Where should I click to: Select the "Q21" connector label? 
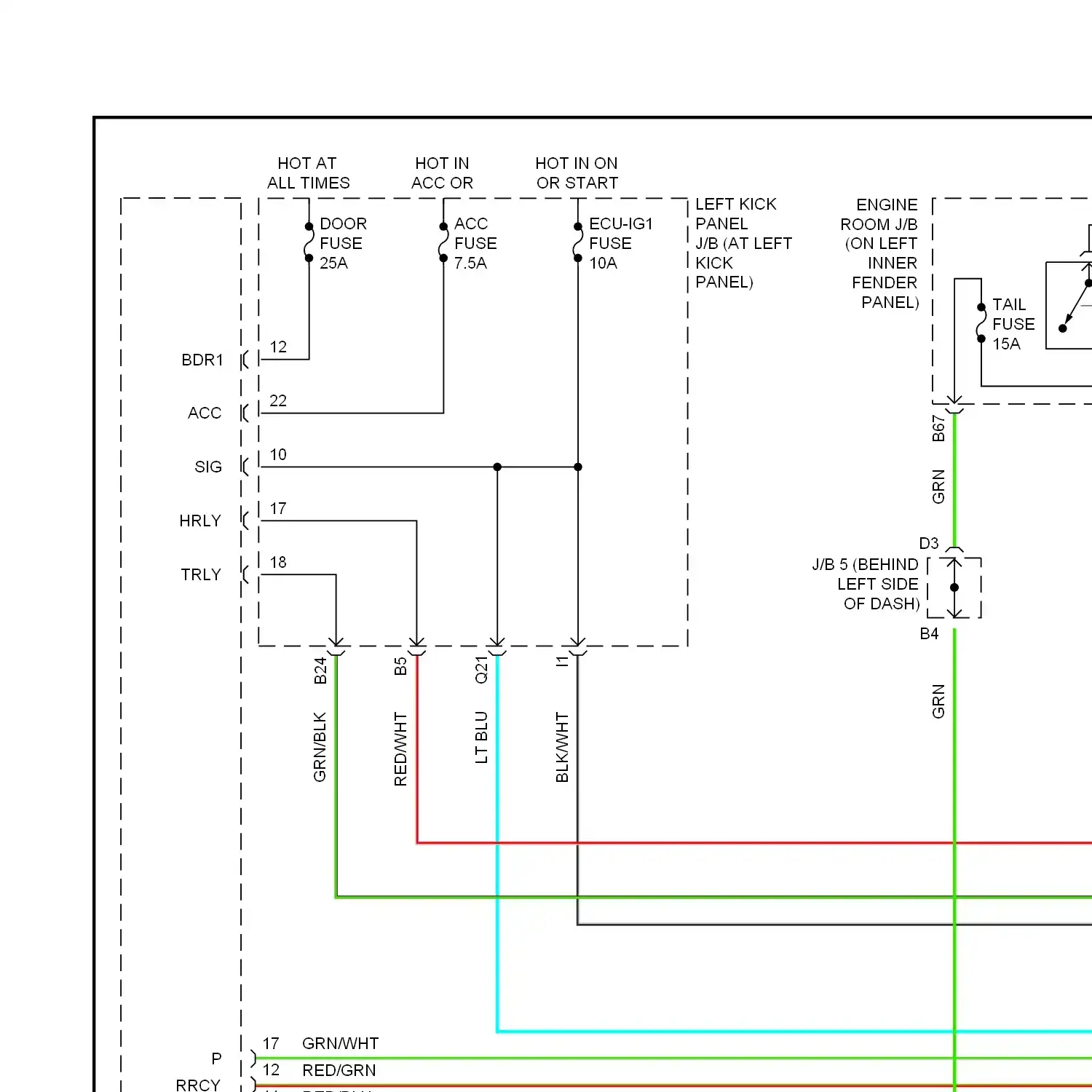(x=481, y=670)
